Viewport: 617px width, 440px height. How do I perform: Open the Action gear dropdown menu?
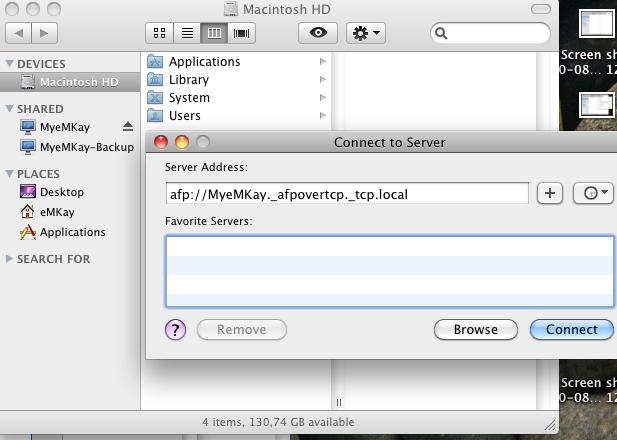366,33
